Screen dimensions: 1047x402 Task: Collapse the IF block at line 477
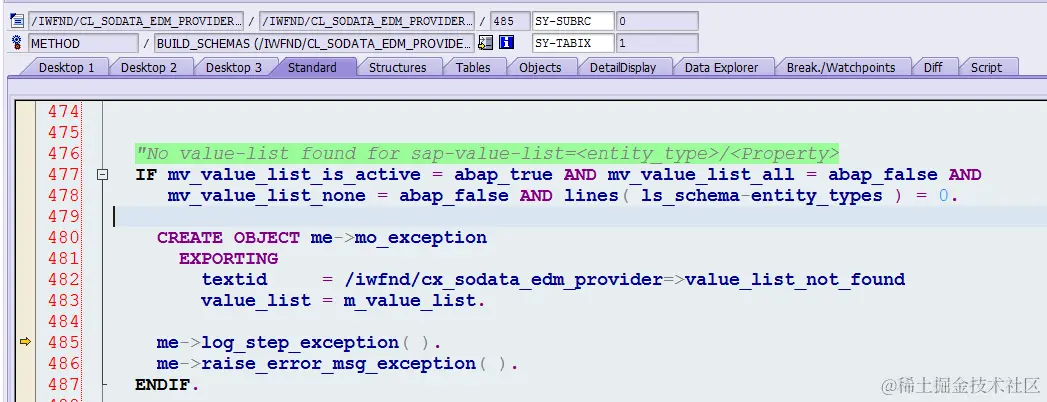[102, 175]
